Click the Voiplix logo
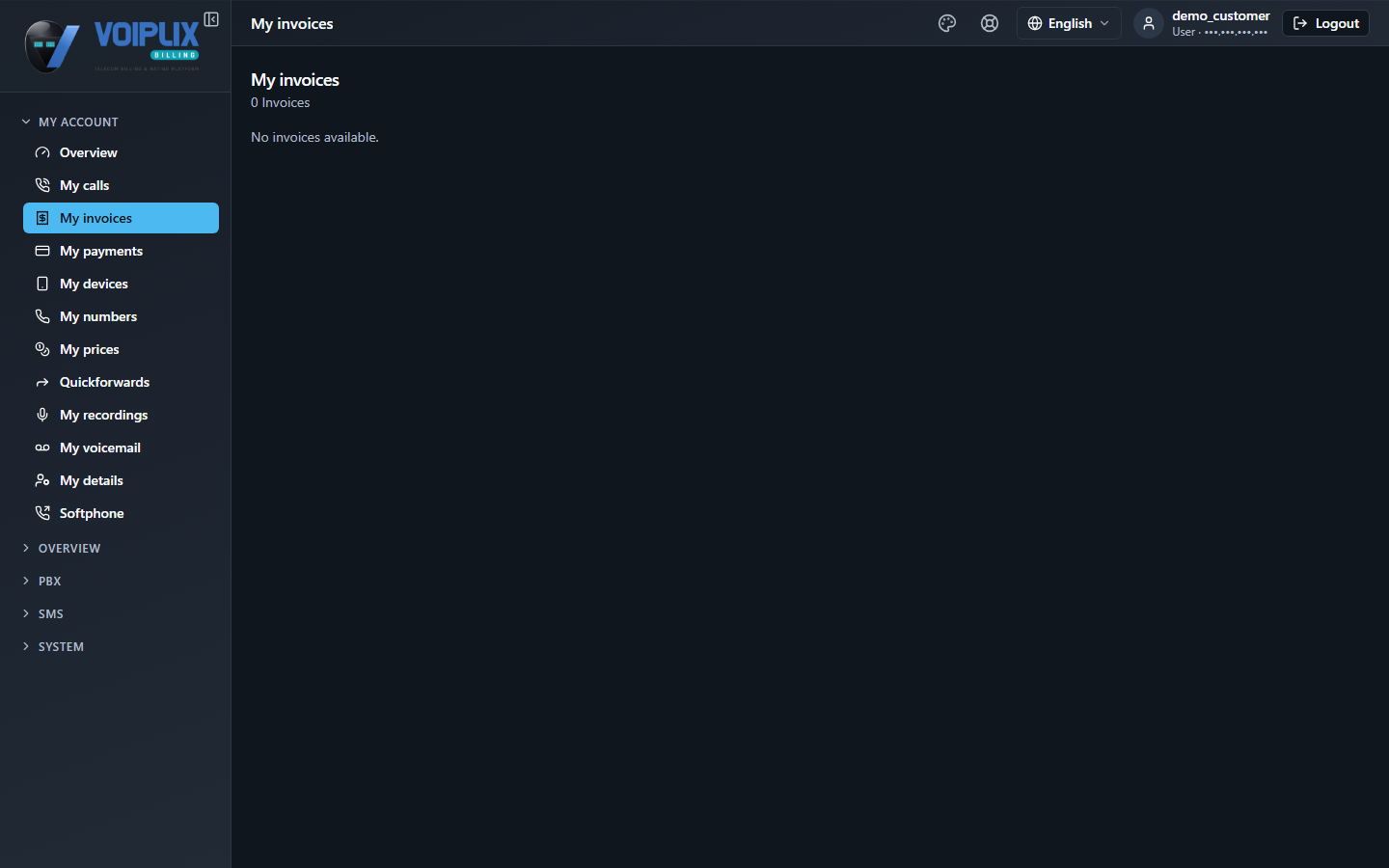Viewport: 1389px width, 868px height. [x=112, y=45]
